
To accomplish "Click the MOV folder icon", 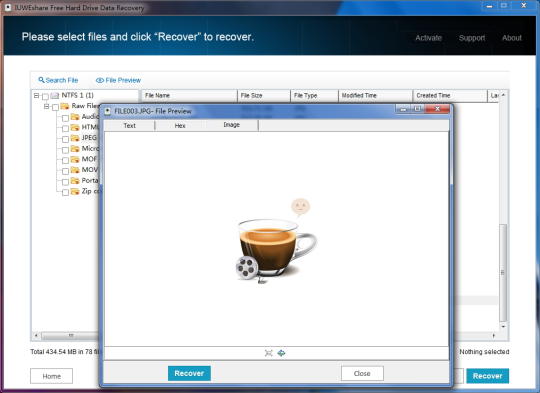I will click(75, 170).
